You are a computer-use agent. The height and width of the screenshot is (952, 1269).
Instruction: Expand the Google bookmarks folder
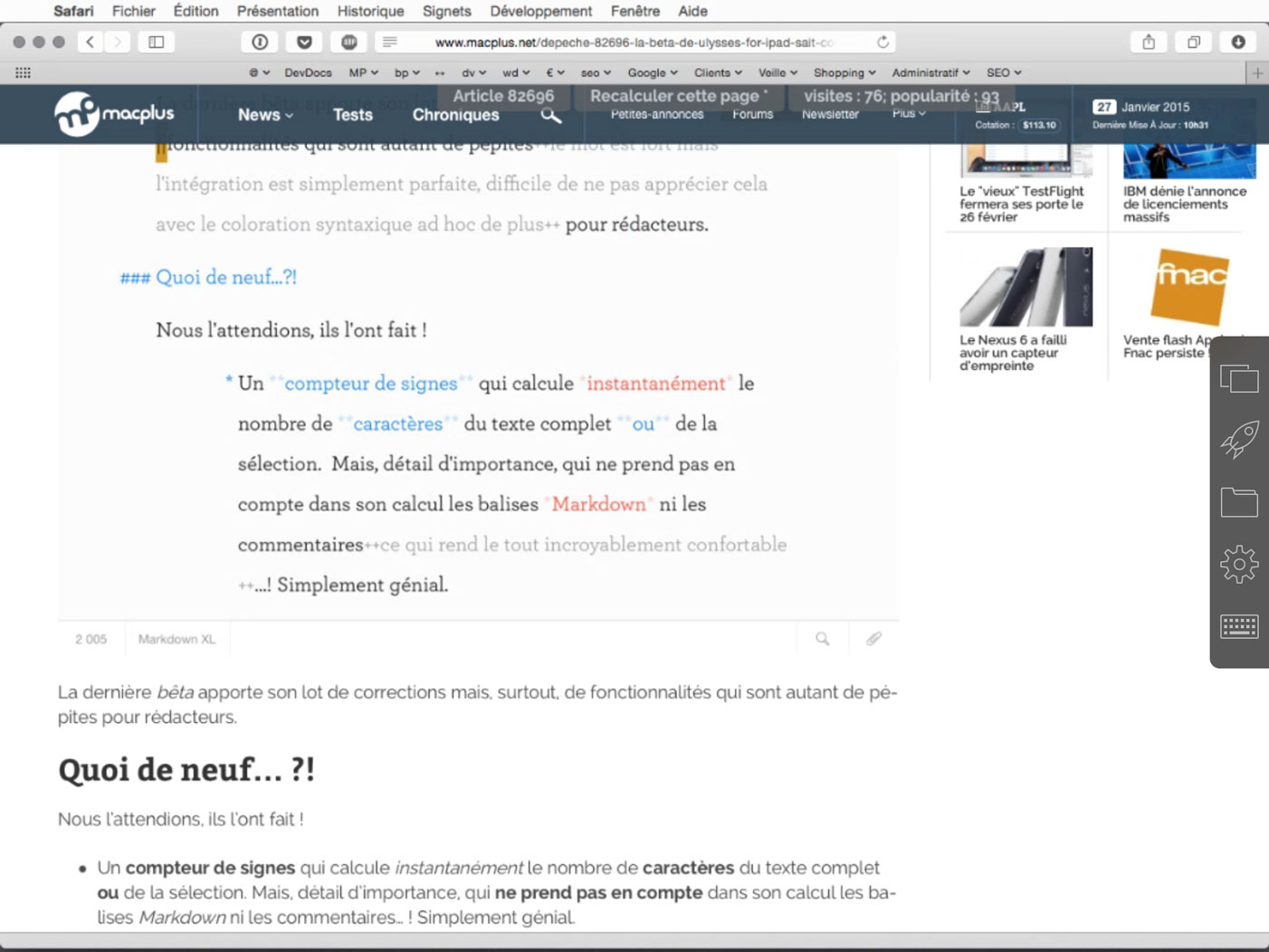pos(653,72)
